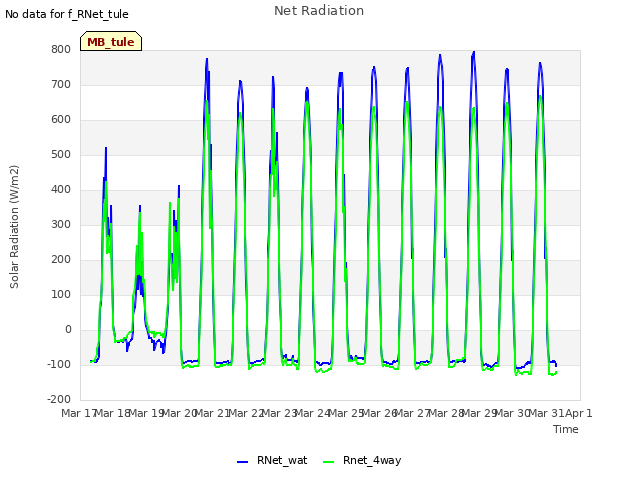Click the 300 y-axis tick label
This screenshot has height=480, width=640.
click(x=61, y=224)
